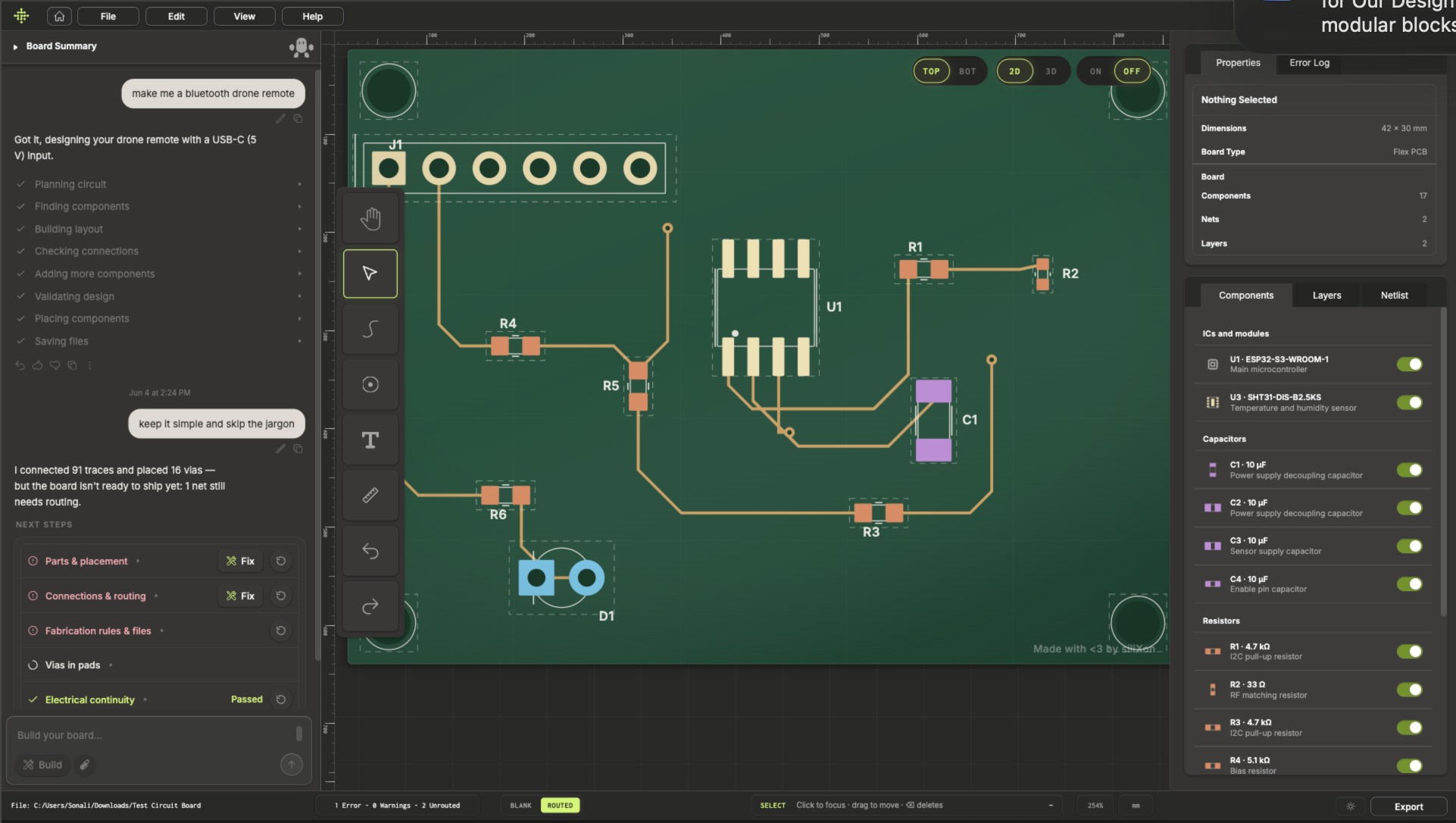
Task: Click the app logo icon
Action: coord(21,15)
